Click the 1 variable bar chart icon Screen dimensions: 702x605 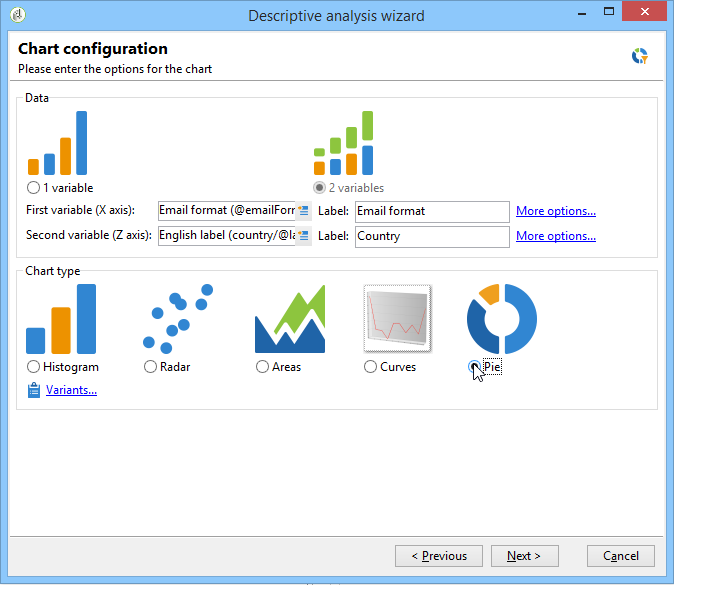(57, 143)
